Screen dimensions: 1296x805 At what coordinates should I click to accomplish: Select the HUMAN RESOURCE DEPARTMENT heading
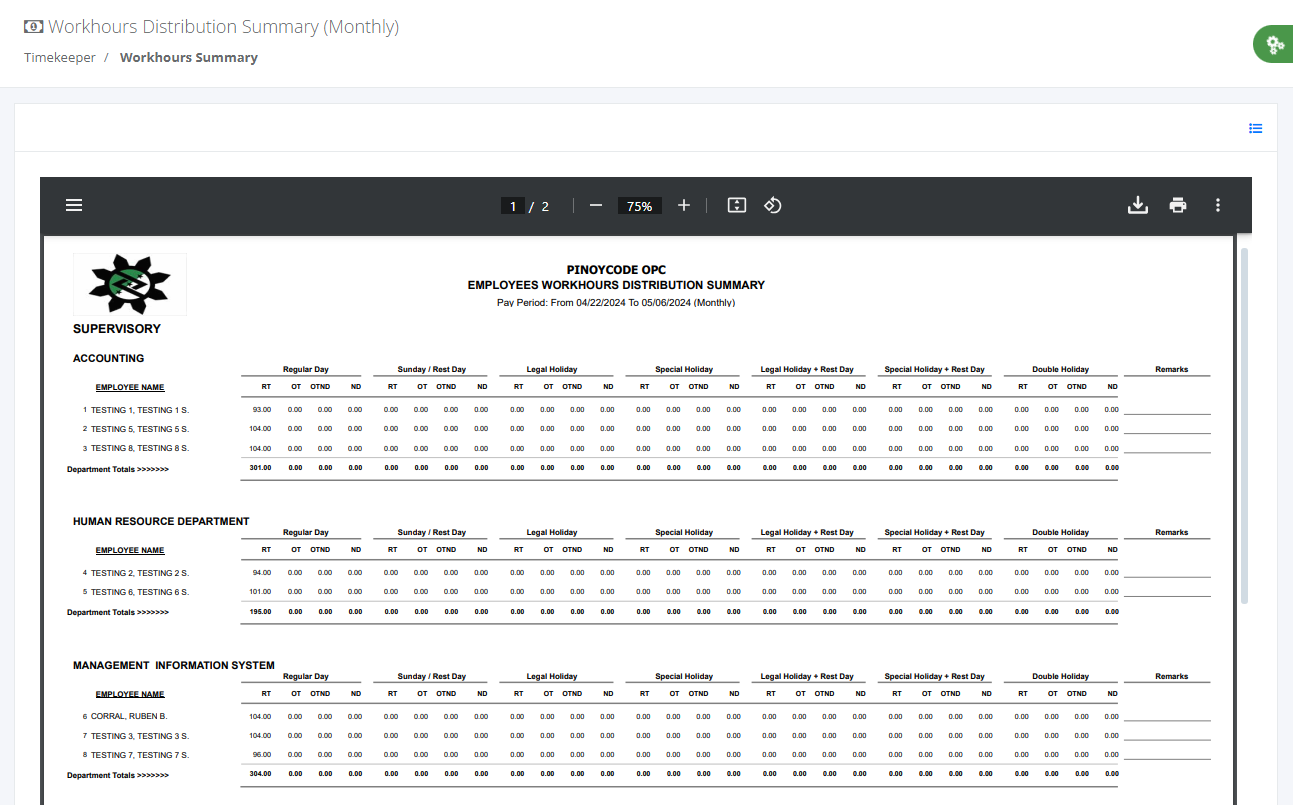[161, 521]
